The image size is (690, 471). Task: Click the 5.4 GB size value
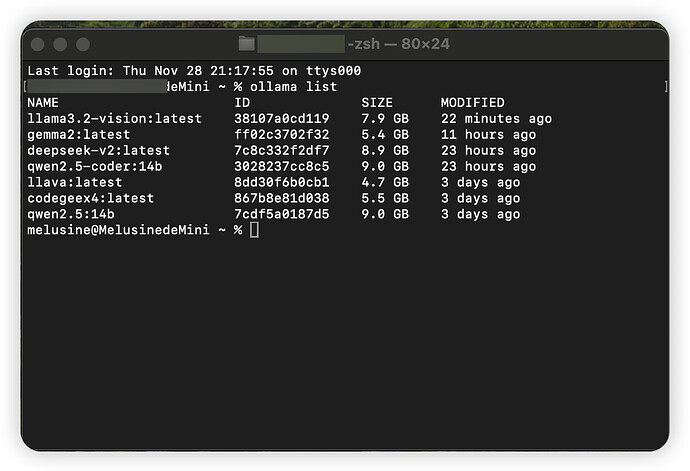(385, 134)
